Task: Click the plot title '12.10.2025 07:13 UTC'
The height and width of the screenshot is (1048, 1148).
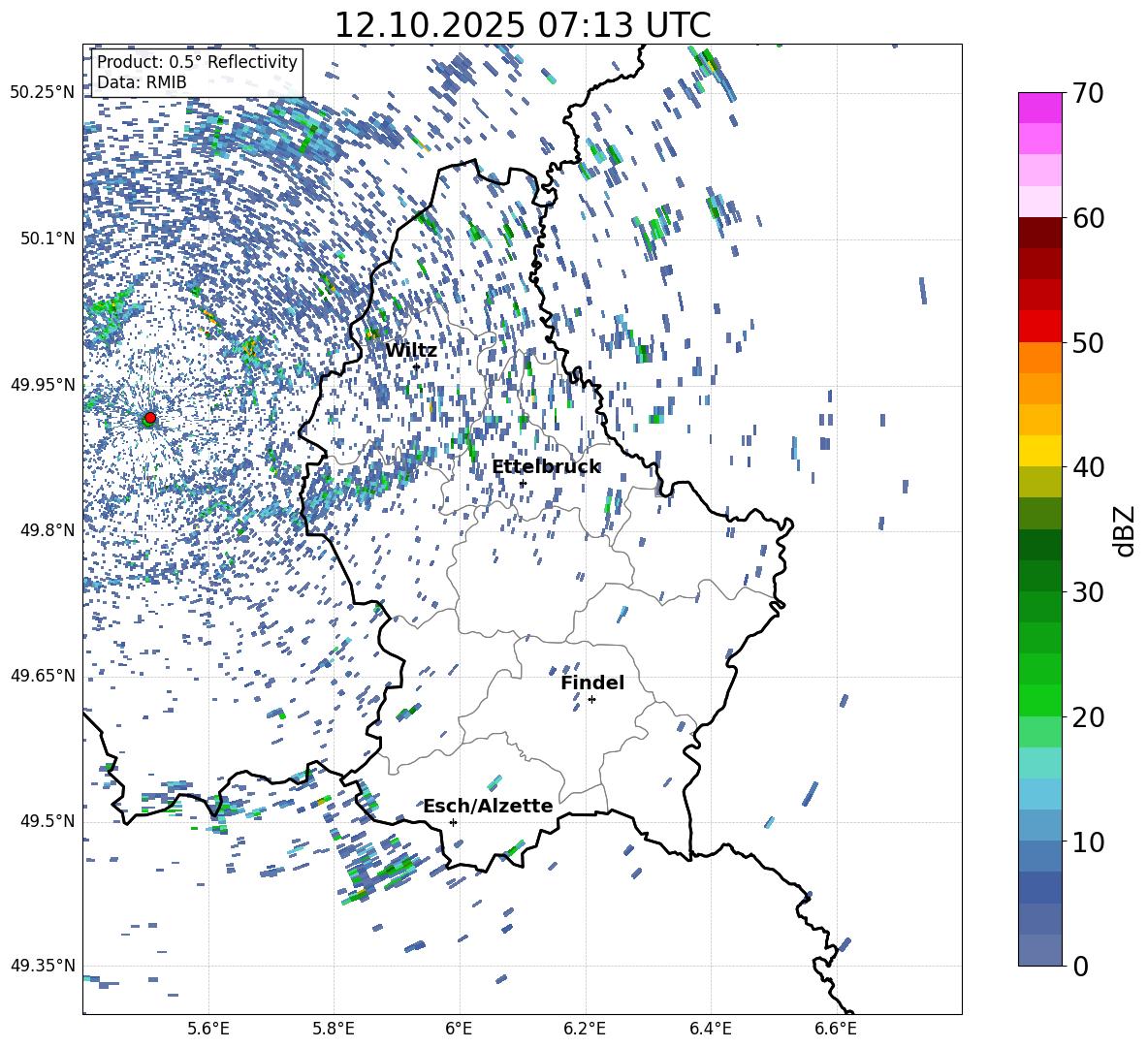Action: [522, 25]
